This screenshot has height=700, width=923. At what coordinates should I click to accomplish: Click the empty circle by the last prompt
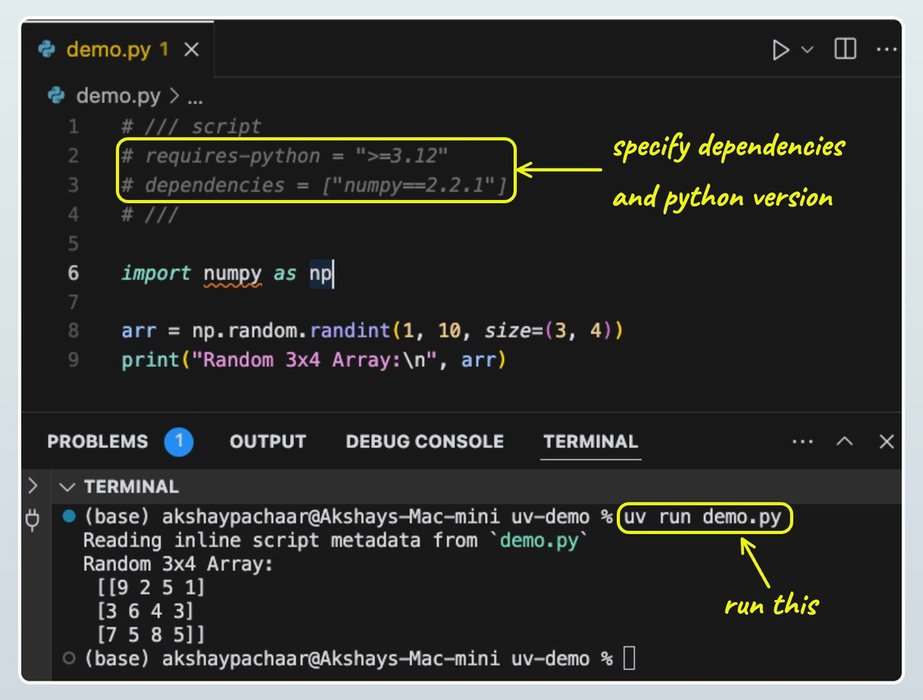[68, 658]
